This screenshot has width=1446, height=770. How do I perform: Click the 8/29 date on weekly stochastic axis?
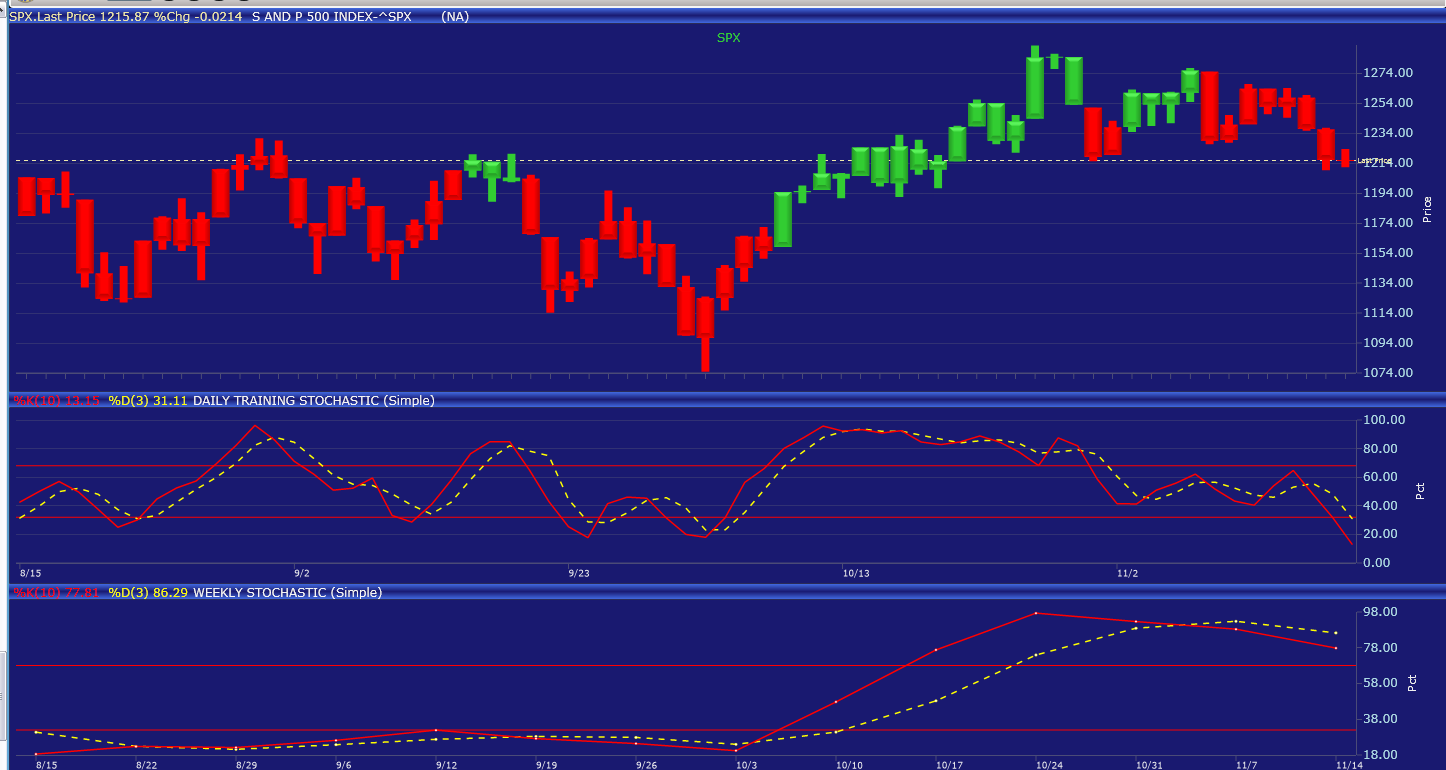246,765
